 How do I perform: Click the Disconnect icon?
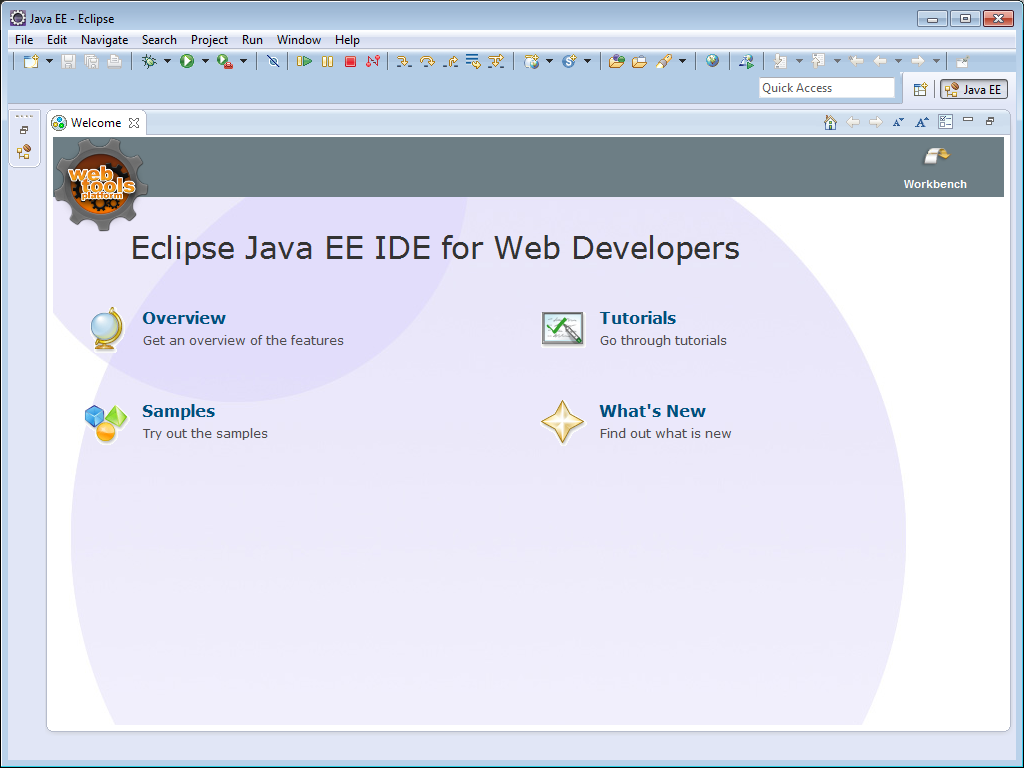click(x=372, y=61)
